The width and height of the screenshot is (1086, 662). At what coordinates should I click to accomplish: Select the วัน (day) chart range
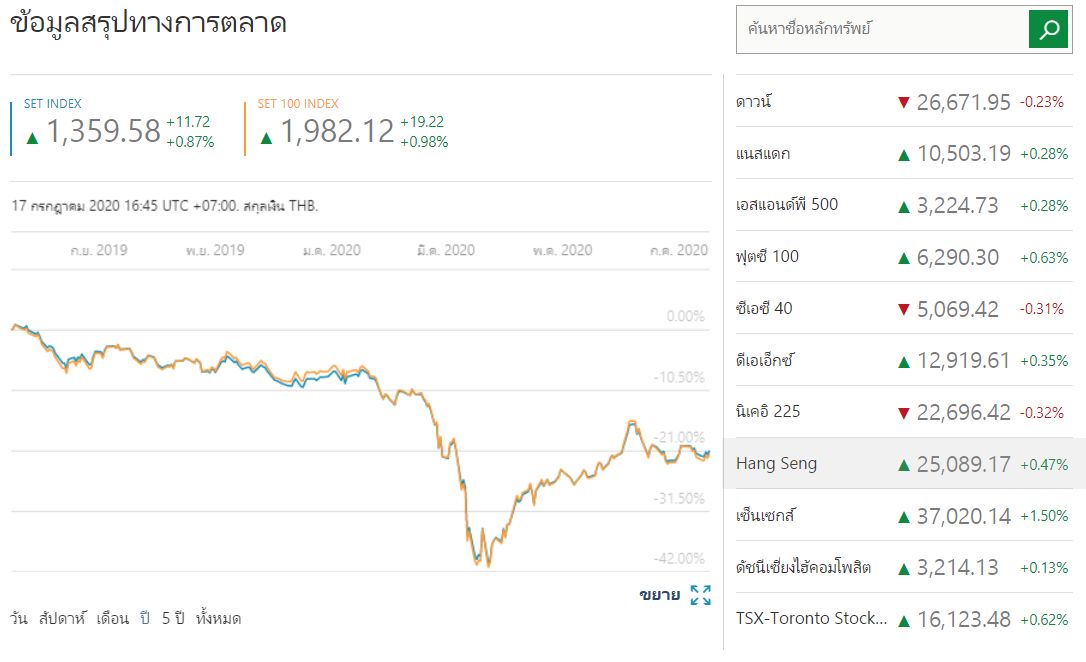pos(19,618)
